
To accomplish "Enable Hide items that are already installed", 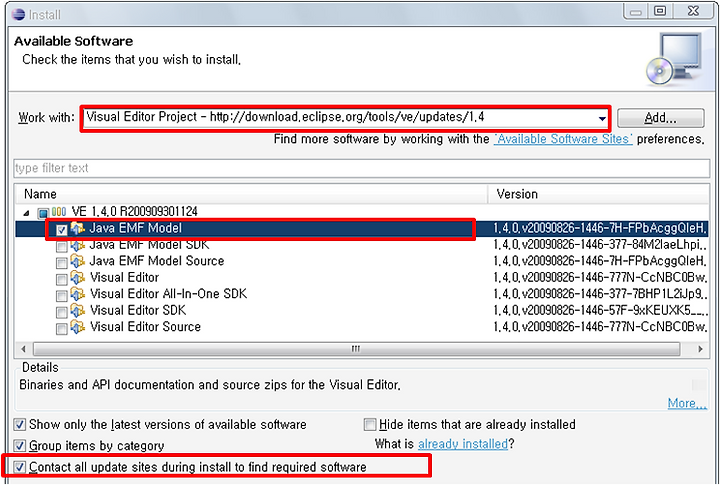I will coord(370,424).
